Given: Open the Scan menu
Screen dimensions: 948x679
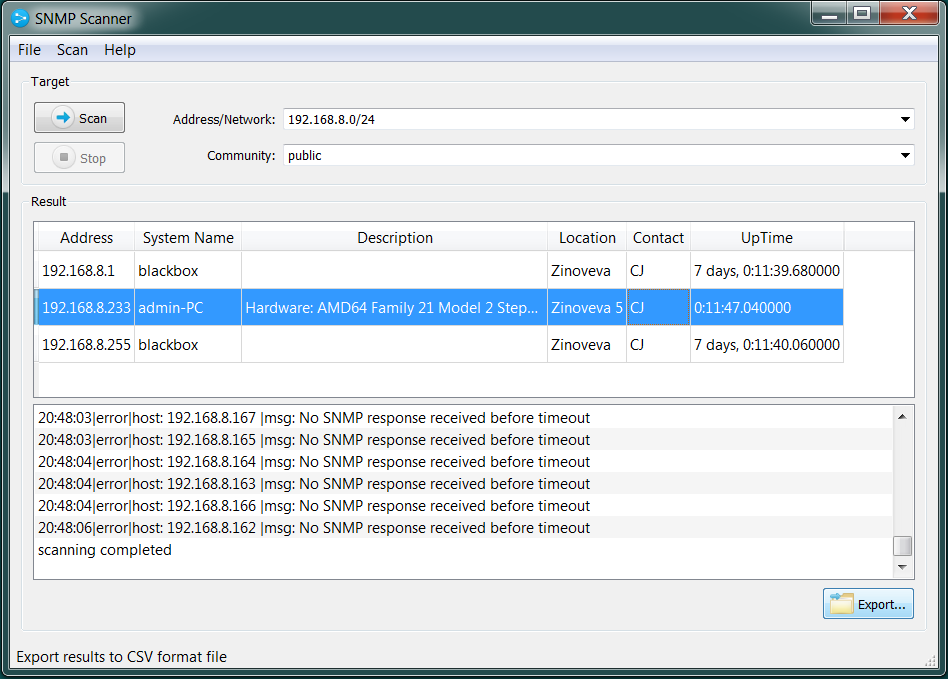Looking at the screenshot, I should tap(72, 49).
